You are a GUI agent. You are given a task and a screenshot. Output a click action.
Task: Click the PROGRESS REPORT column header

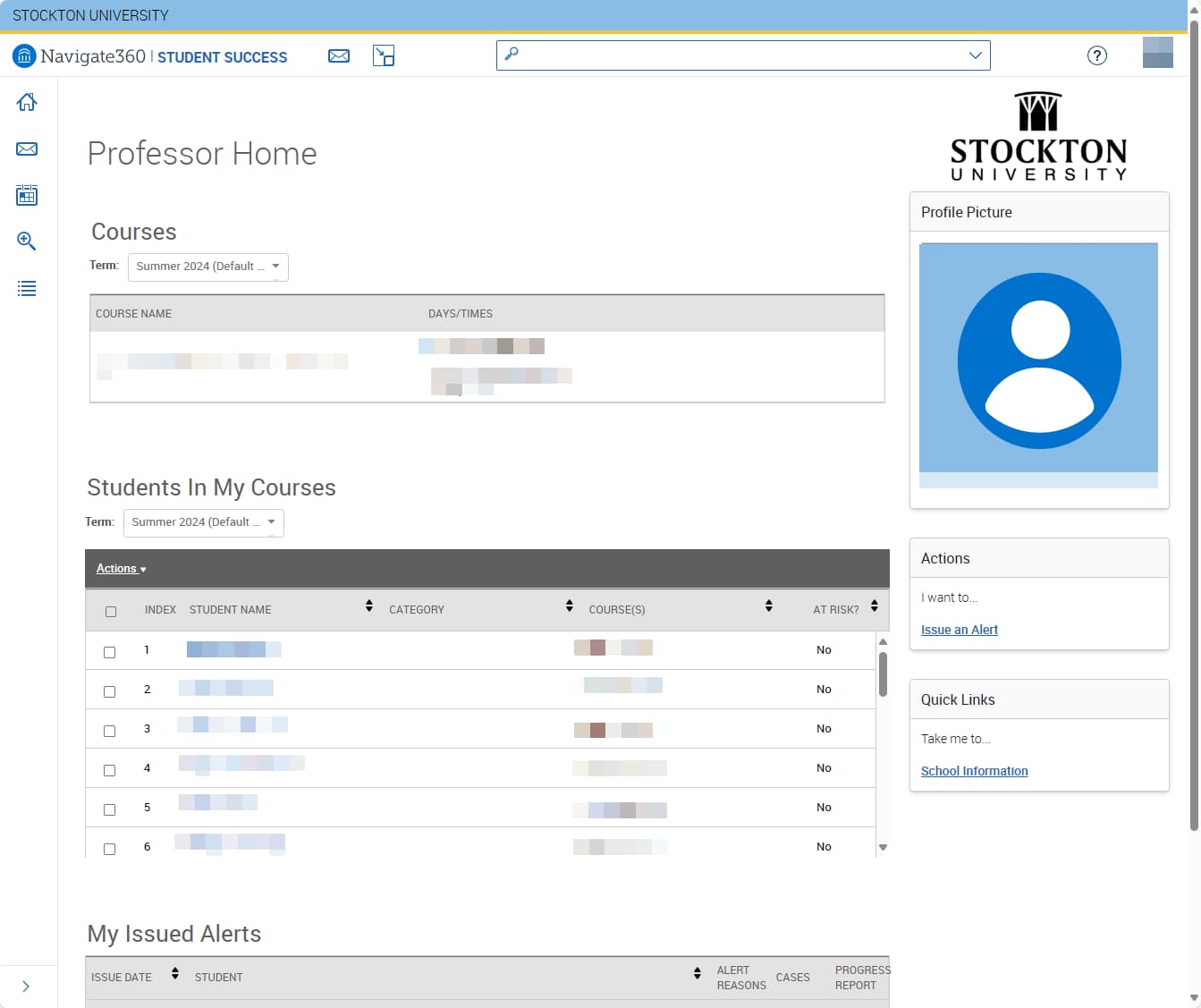tap(862, 978)
